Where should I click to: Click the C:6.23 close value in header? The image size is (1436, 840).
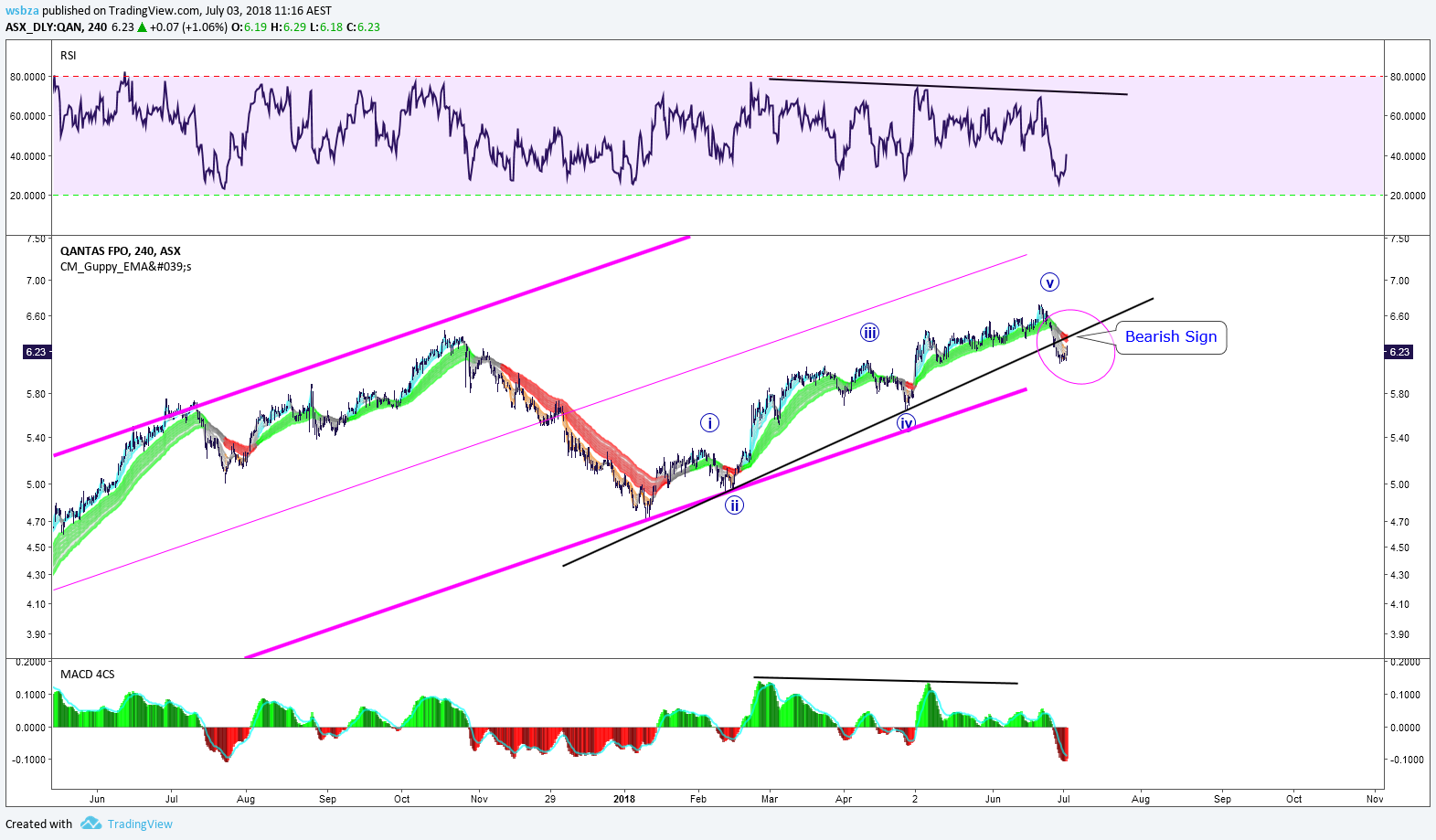pos(363,27)
